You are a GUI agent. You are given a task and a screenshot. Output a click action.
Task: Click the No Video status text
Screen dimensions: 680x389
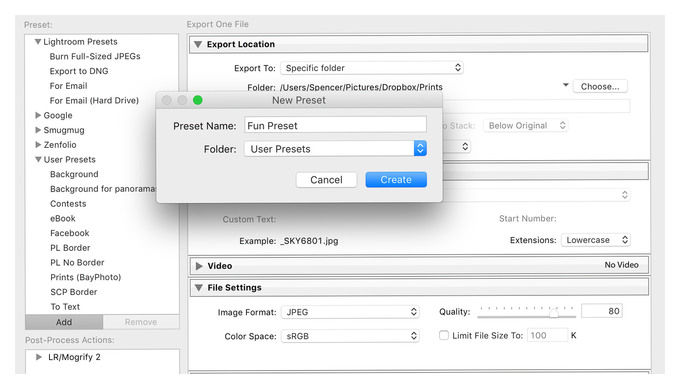[621, 265]
